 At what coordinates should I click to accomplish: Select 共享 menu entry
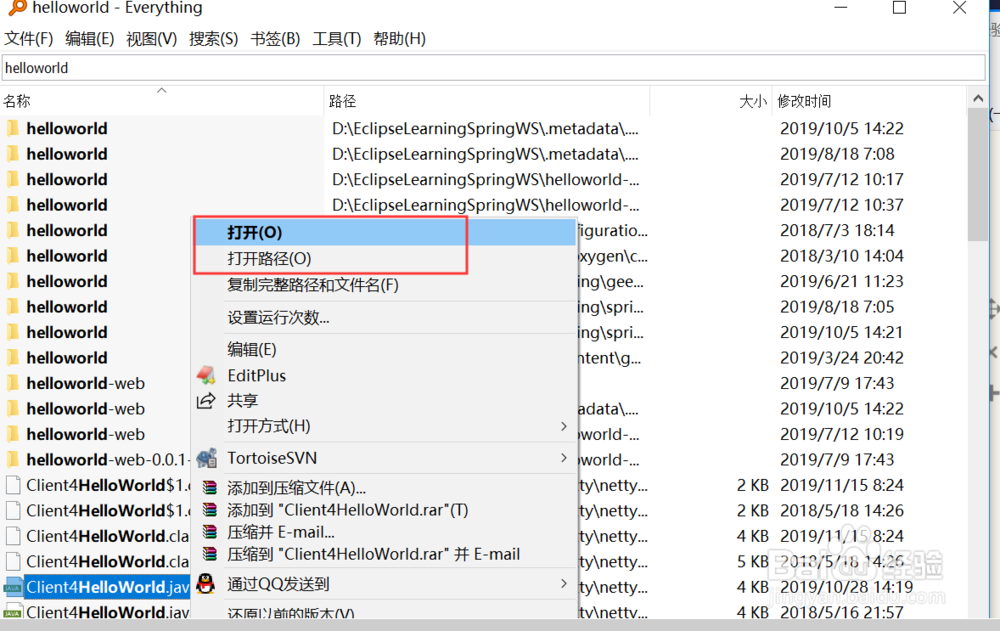coord(385,401)
